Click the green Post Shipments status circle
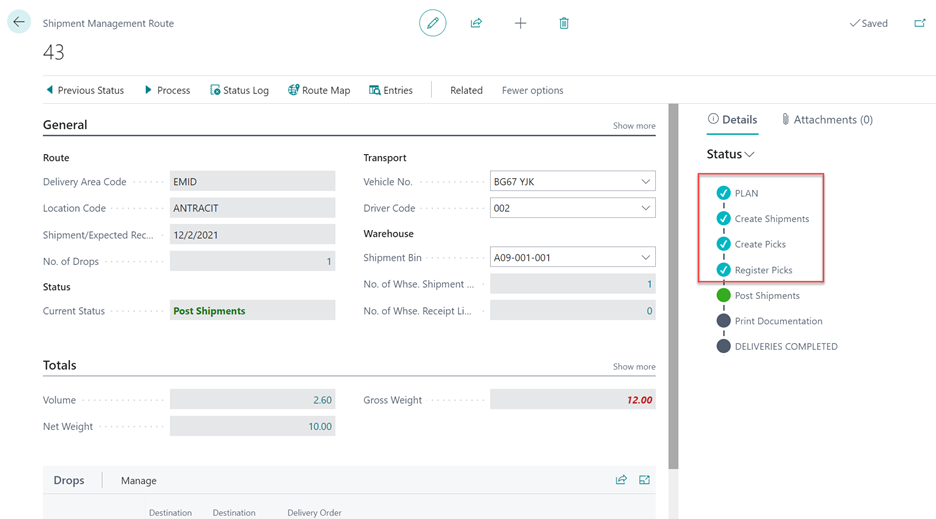 (x=723, y=295)
